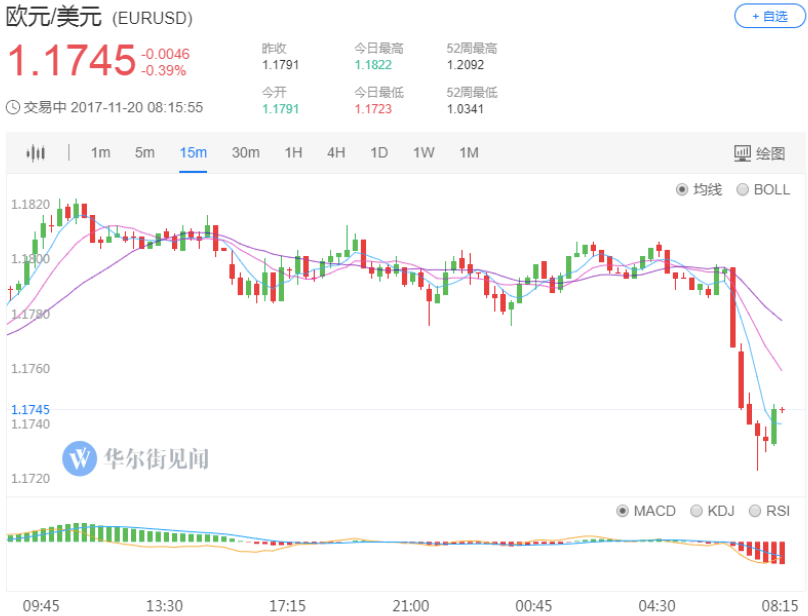808x616 pixels.
Task: Click the 52周最低 value 1.0341
Action: point(465,109)
